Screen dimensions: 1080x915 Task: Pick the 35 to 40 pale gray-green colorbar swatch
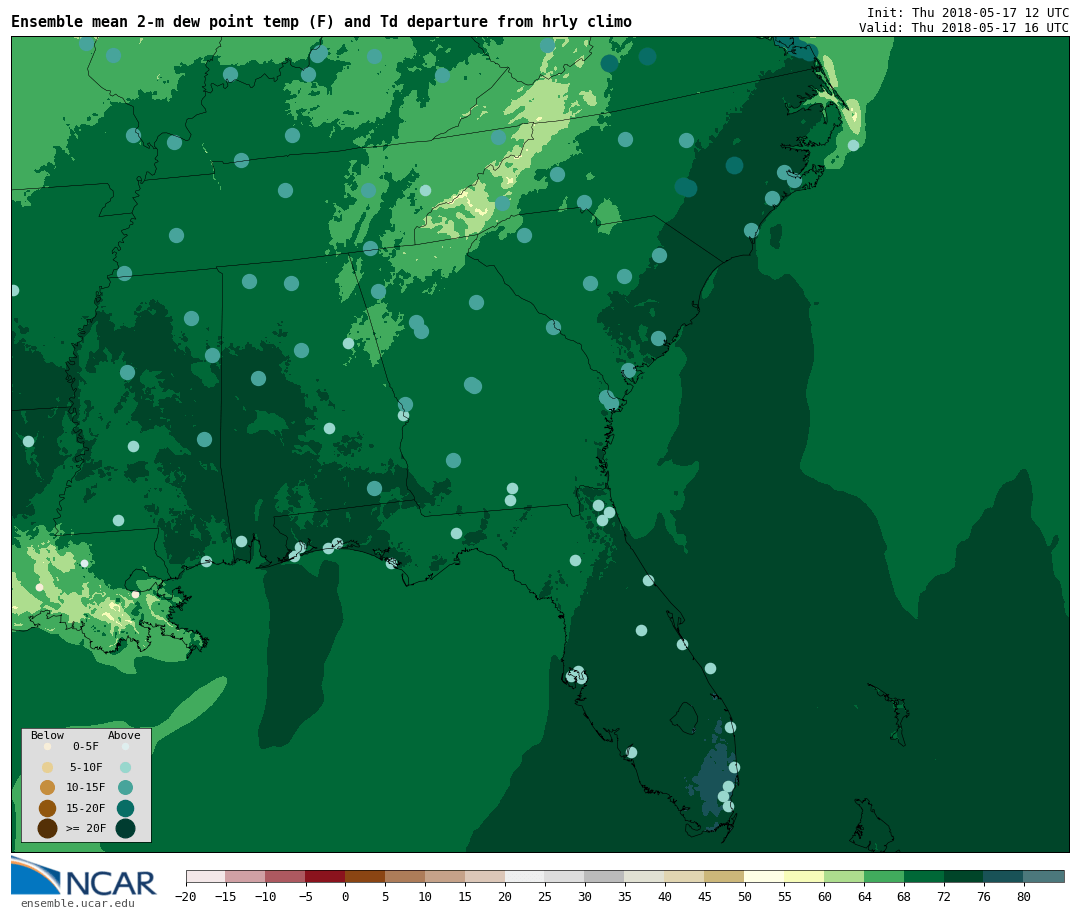click(645, 877)
